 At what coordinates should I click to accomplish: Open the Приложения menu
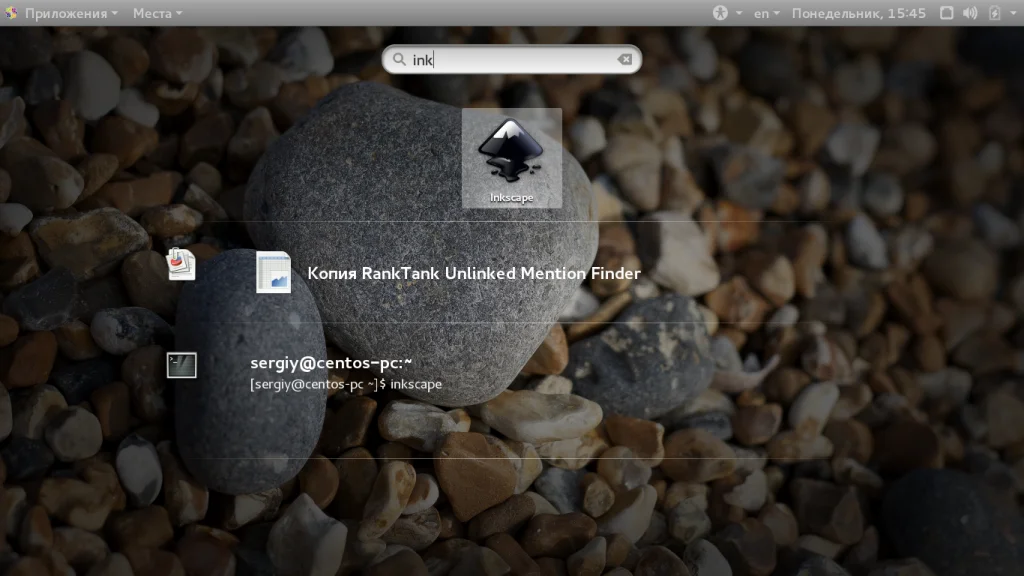pos(70,13)
